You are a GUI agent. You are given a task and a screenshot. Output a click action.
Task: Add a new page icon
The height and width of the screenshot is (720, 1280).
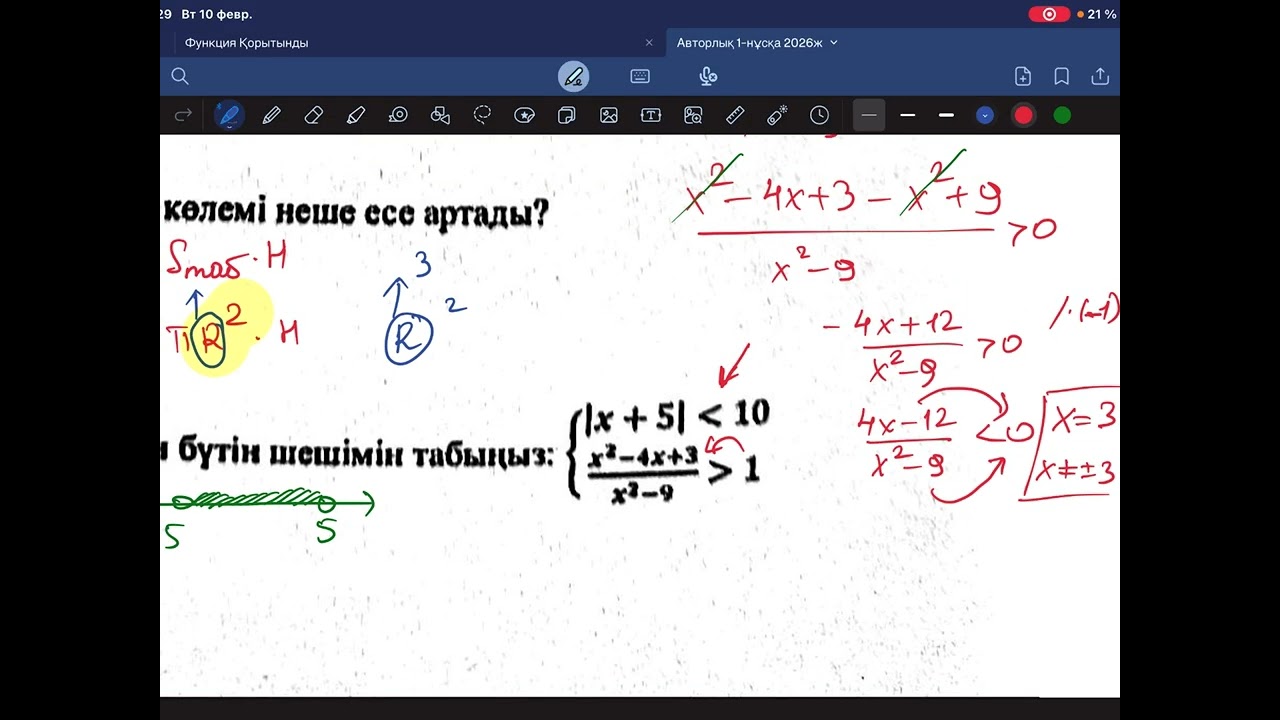tap(1023, 76)
